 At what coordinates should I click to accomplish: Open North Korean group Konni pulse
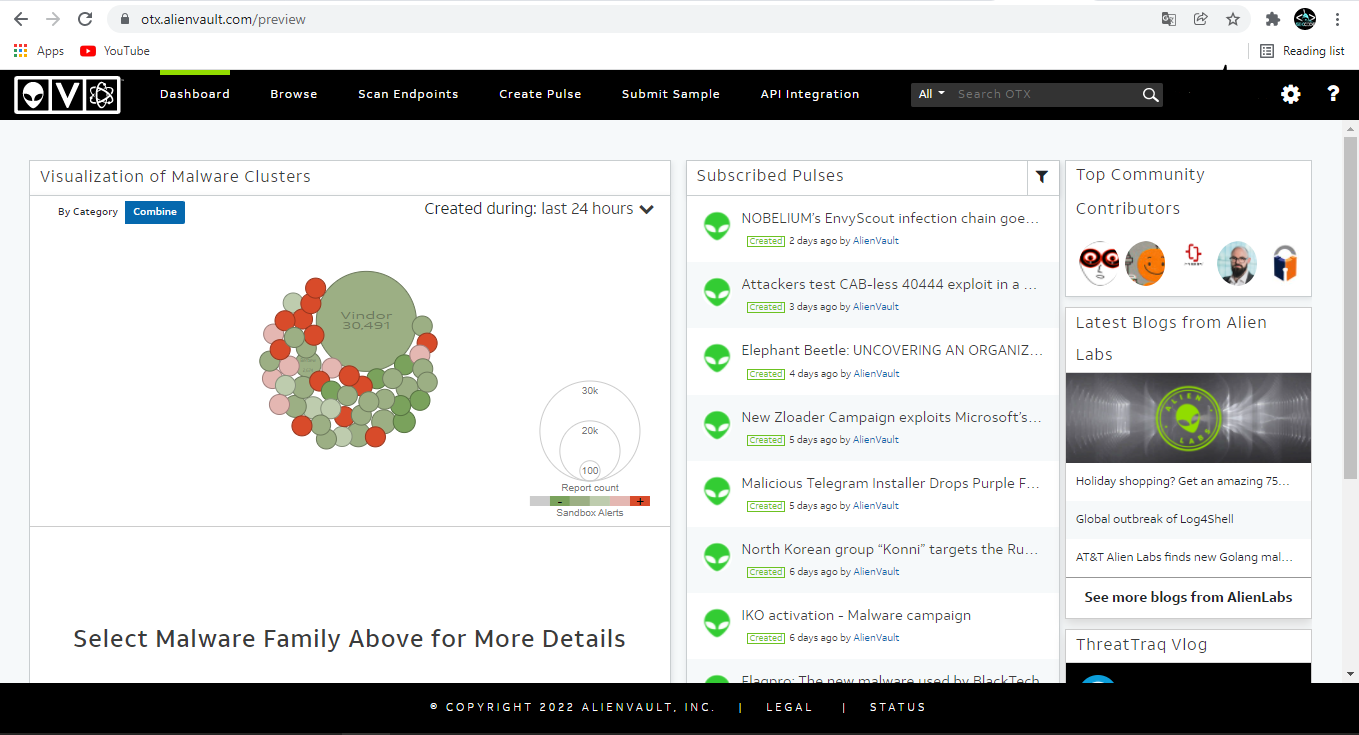[x=891, y=549]
